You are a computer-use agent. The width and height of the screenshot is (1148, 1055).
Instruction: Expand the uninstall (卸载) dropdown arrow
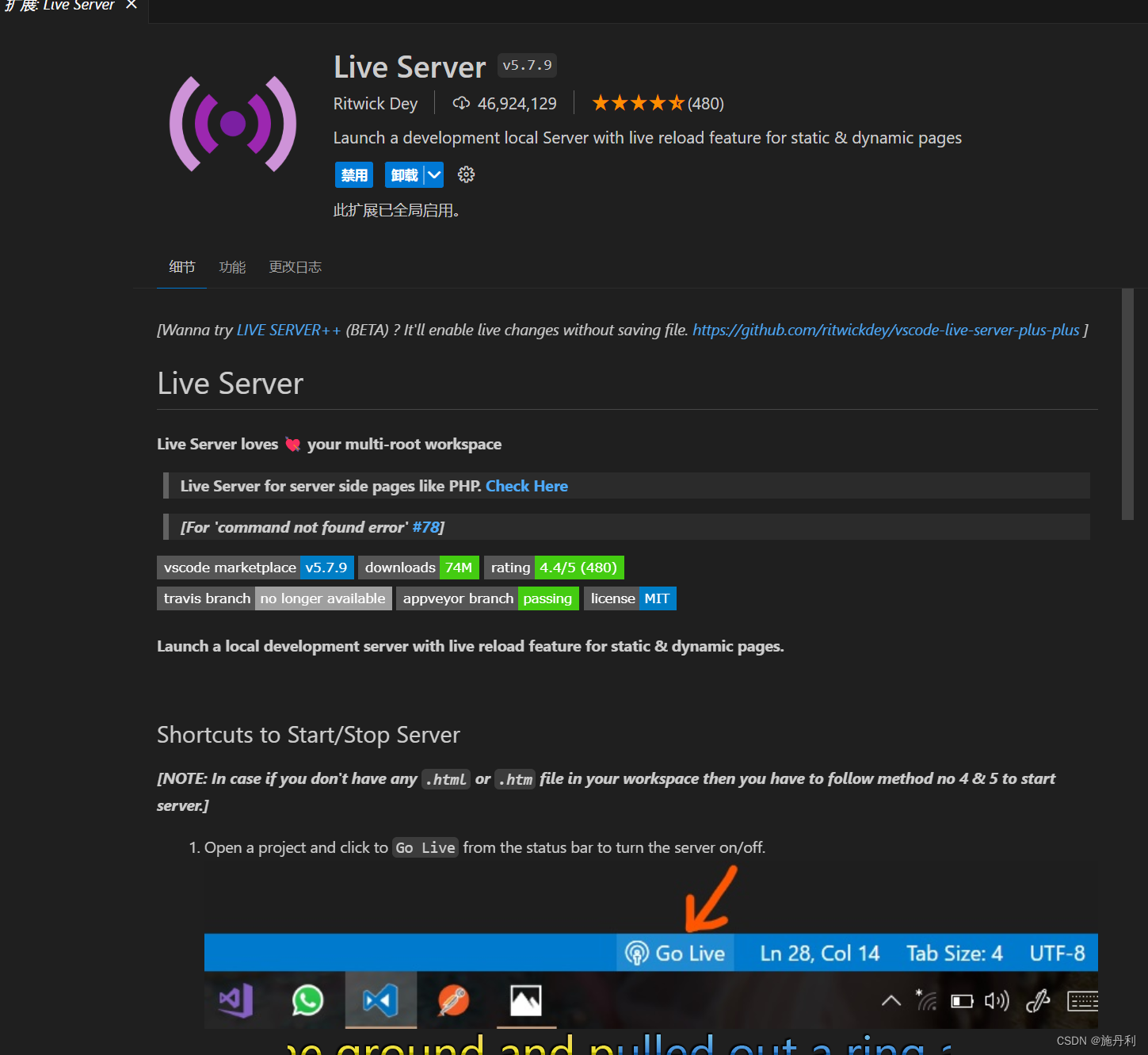434,175
